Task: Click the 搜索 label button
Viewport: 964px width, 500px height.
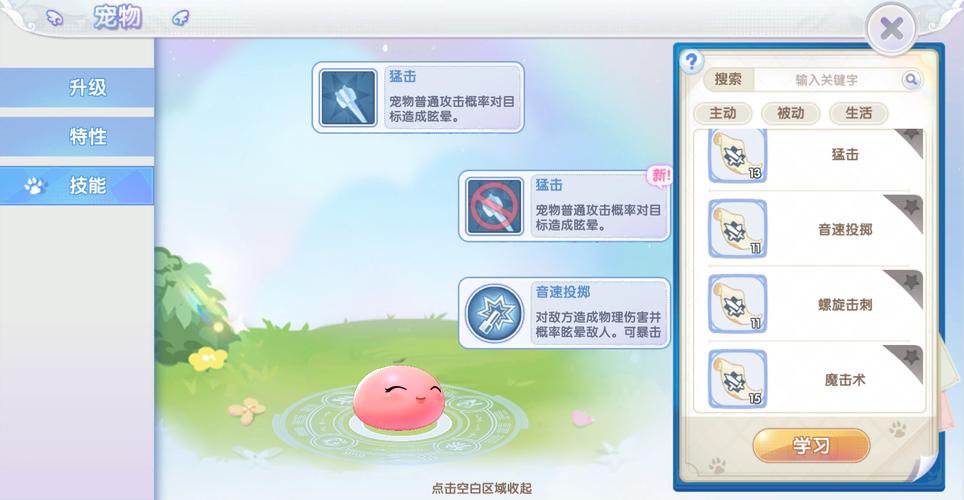Action: pyautogui.click(x=728, y=79)
